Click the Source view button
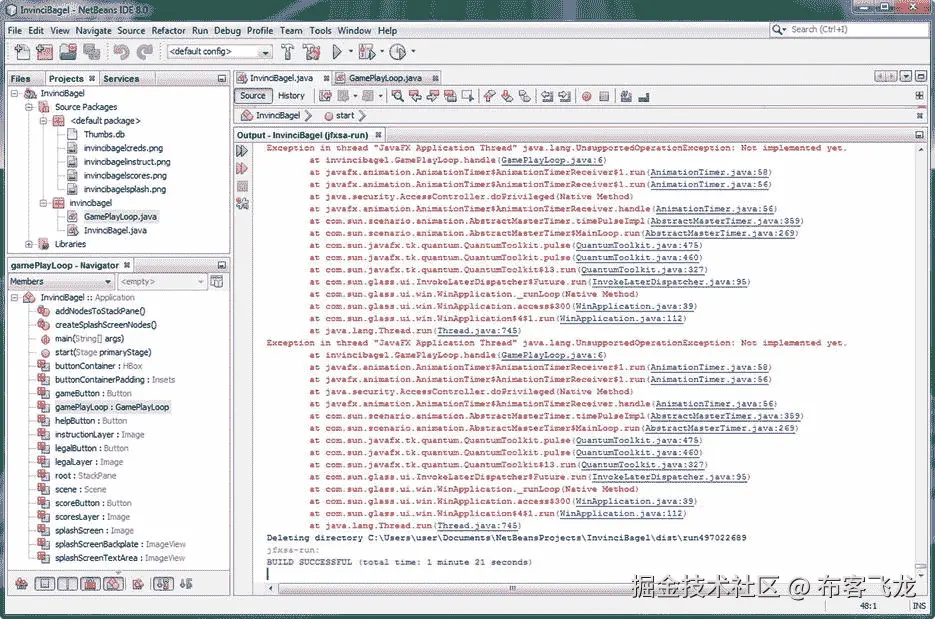935x619 pixels. point(253,96)
